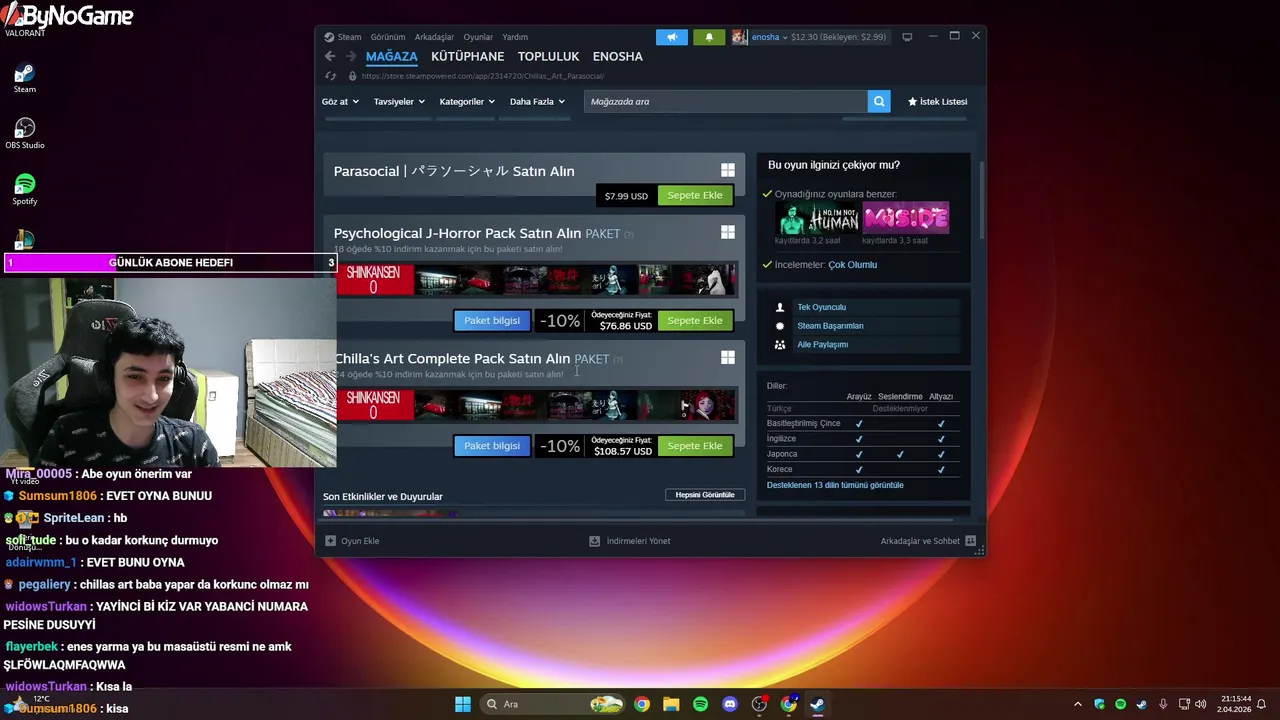Add Psychological J-Horror Pack to cart
1280x720 pixels.
click(x=695, y=320)
